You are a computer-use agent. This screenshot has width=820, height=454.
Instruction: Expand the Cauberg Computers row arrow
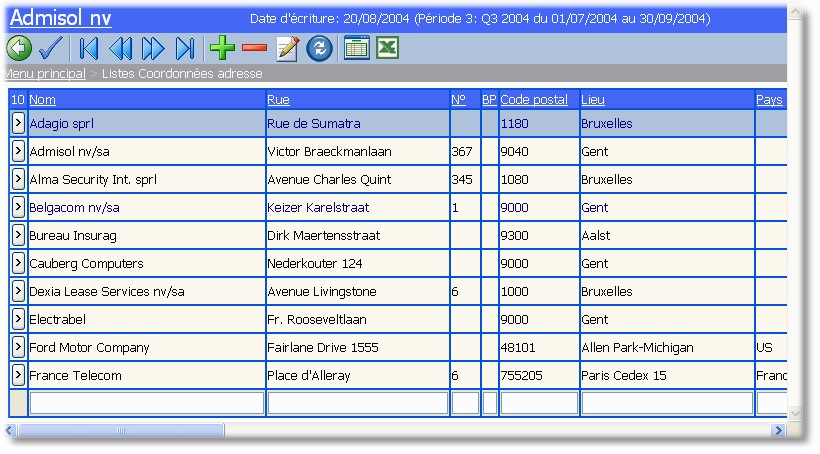tap(18, 263)
